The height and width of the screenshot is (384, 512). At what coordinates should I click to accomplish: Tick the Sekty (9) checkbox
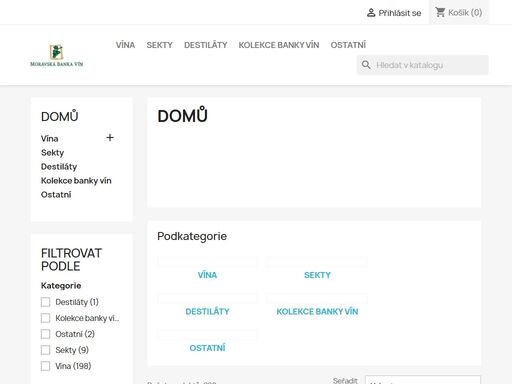pos(45,350)
